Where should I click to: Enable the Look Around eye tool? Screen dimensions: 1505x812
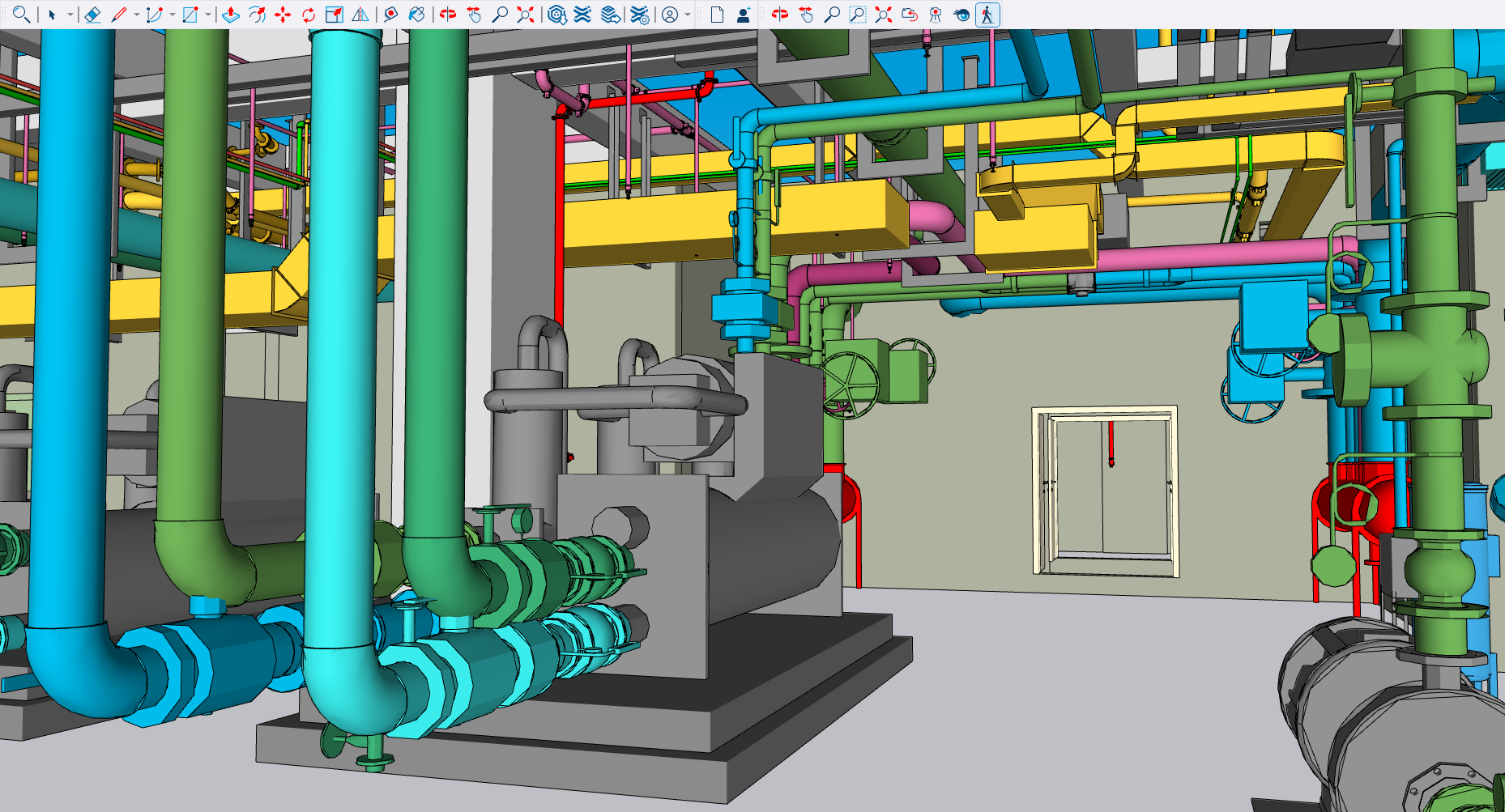[x=961, y=15]
